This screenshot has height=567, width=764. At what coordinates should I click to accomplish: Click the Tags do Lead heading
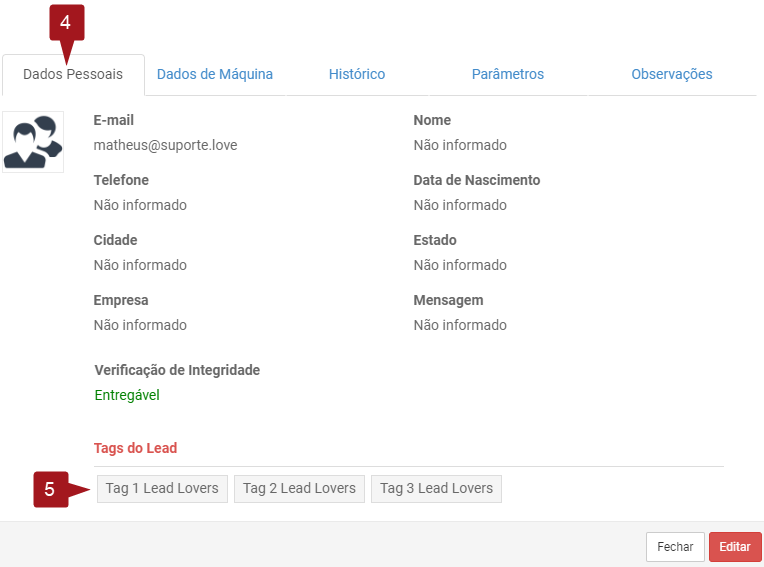(135, 448)
